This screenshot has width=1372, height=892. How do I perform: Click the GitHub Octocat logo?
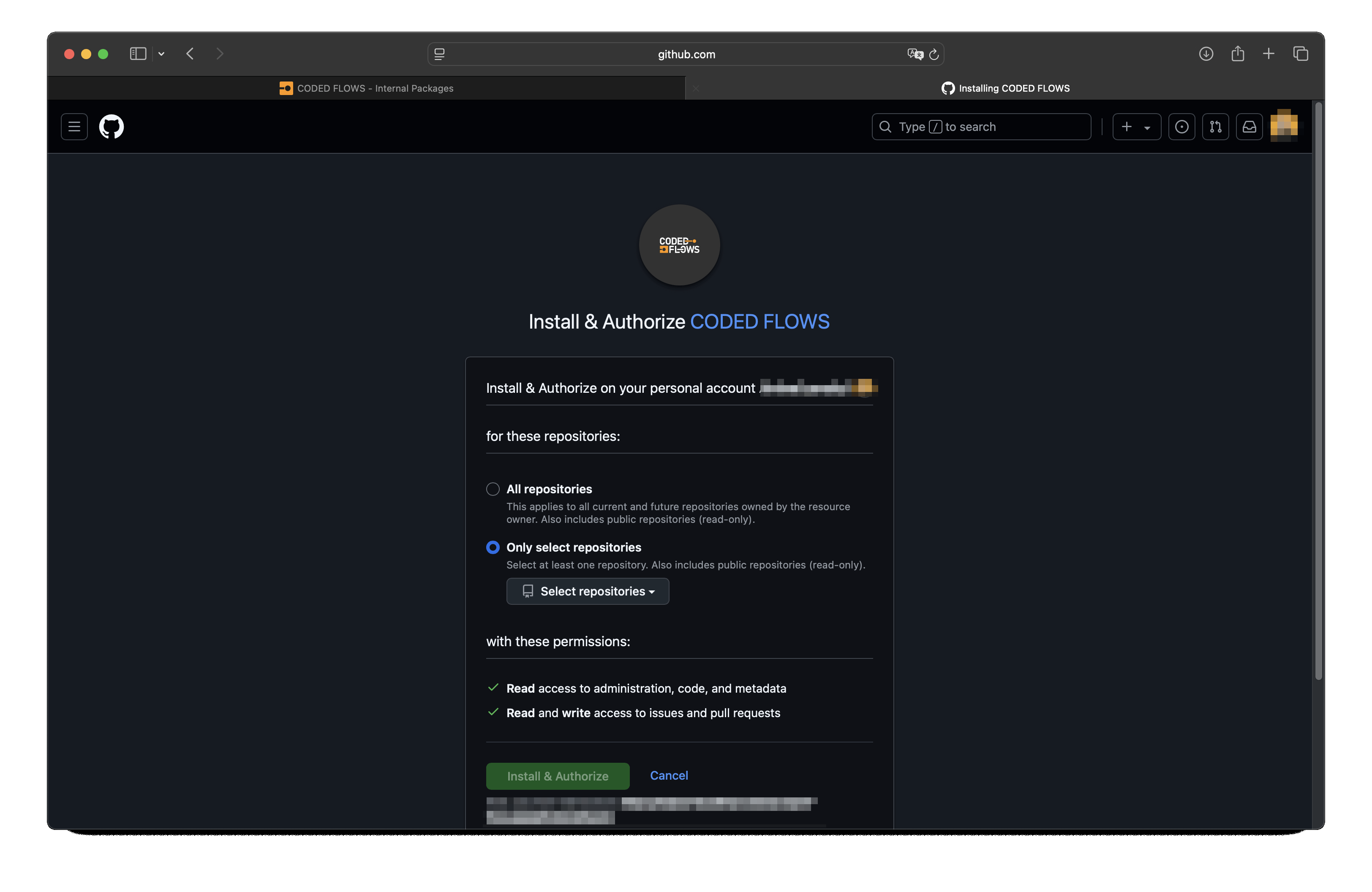pyautogui.click(x=111, y=127)
